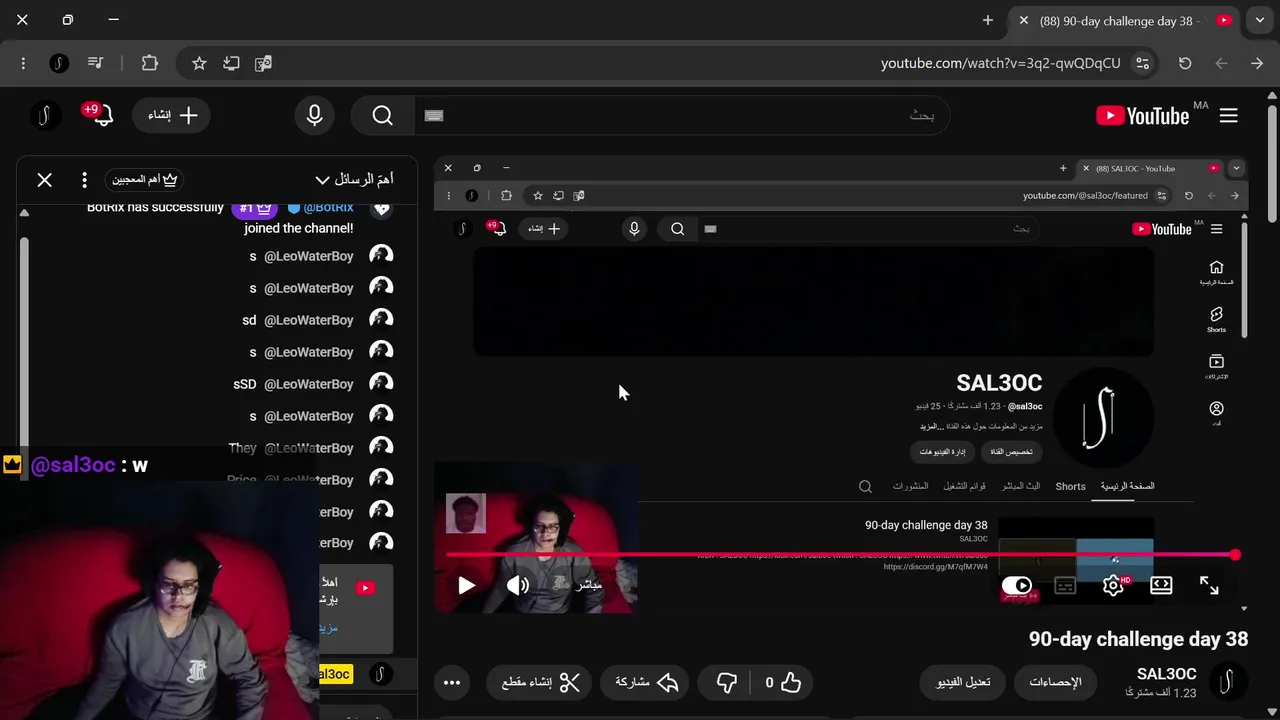
Task: Click the address bar URL
Action: pos(1000,63)
